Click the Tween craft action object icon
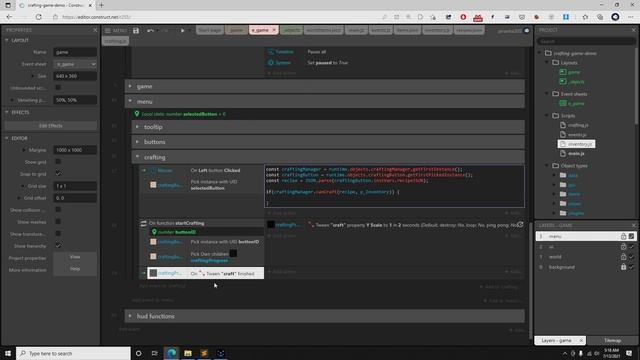The width and height of the screenshot is (640, 360). coord(271,224)
